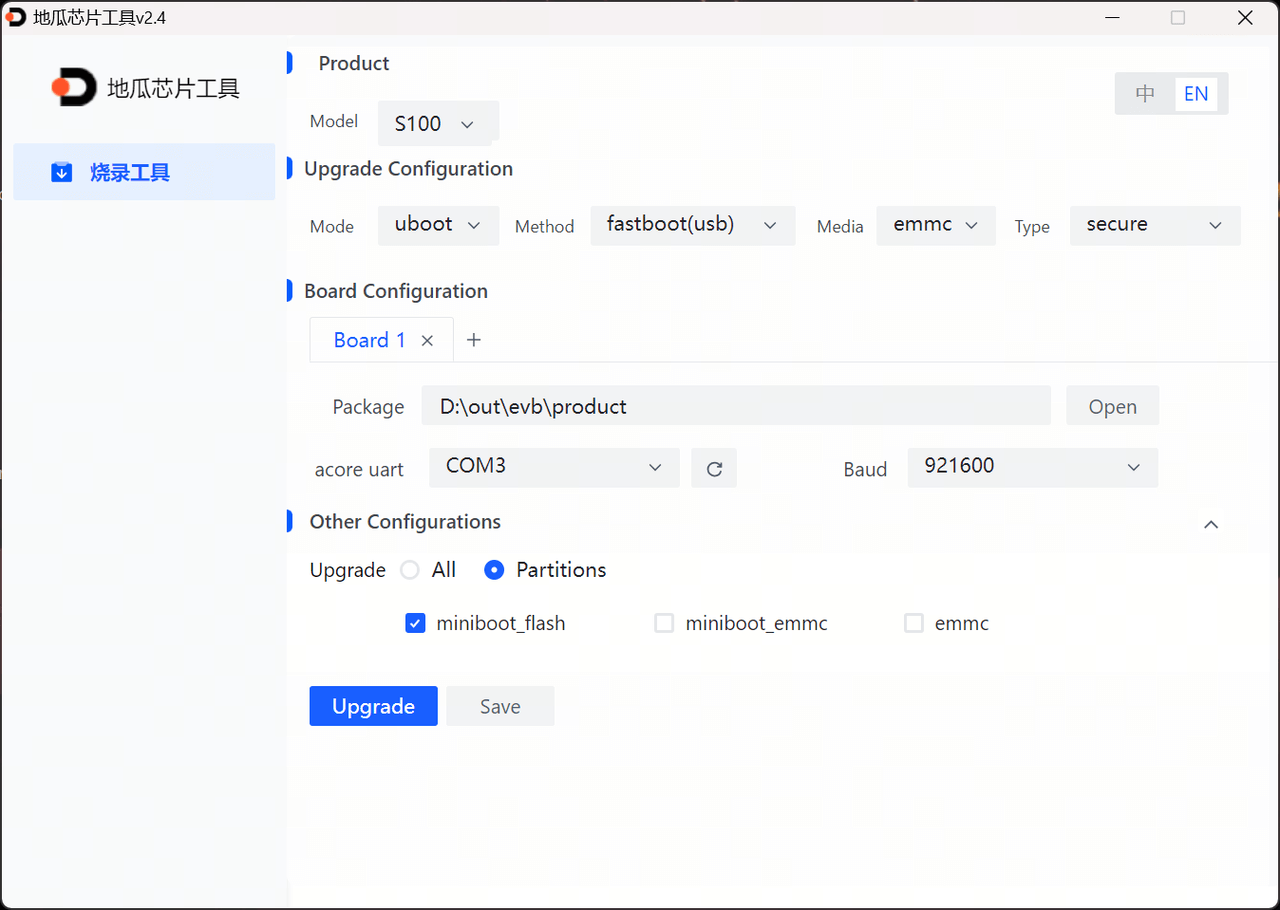The width and height of the screenshot is (1280, 910).
Task: Click the refresh COM port icon
Action: coord(714,468)
